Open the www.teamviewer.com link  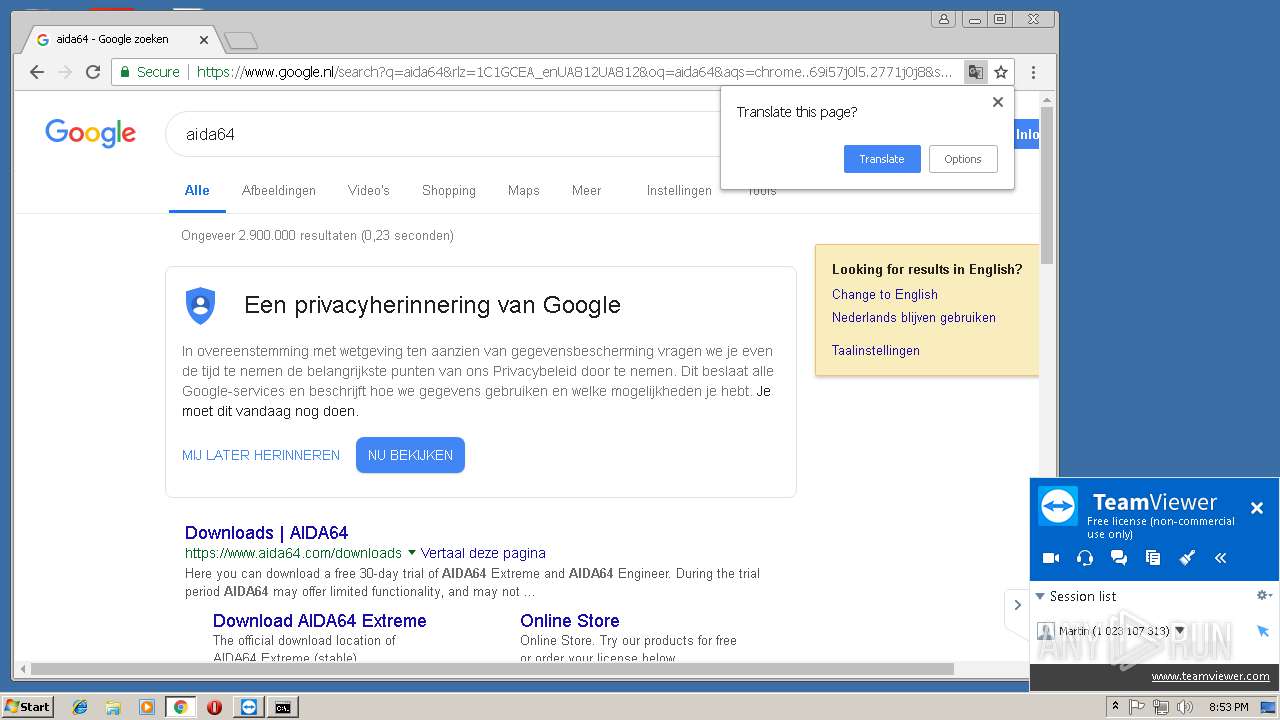tap(1210, 677)
